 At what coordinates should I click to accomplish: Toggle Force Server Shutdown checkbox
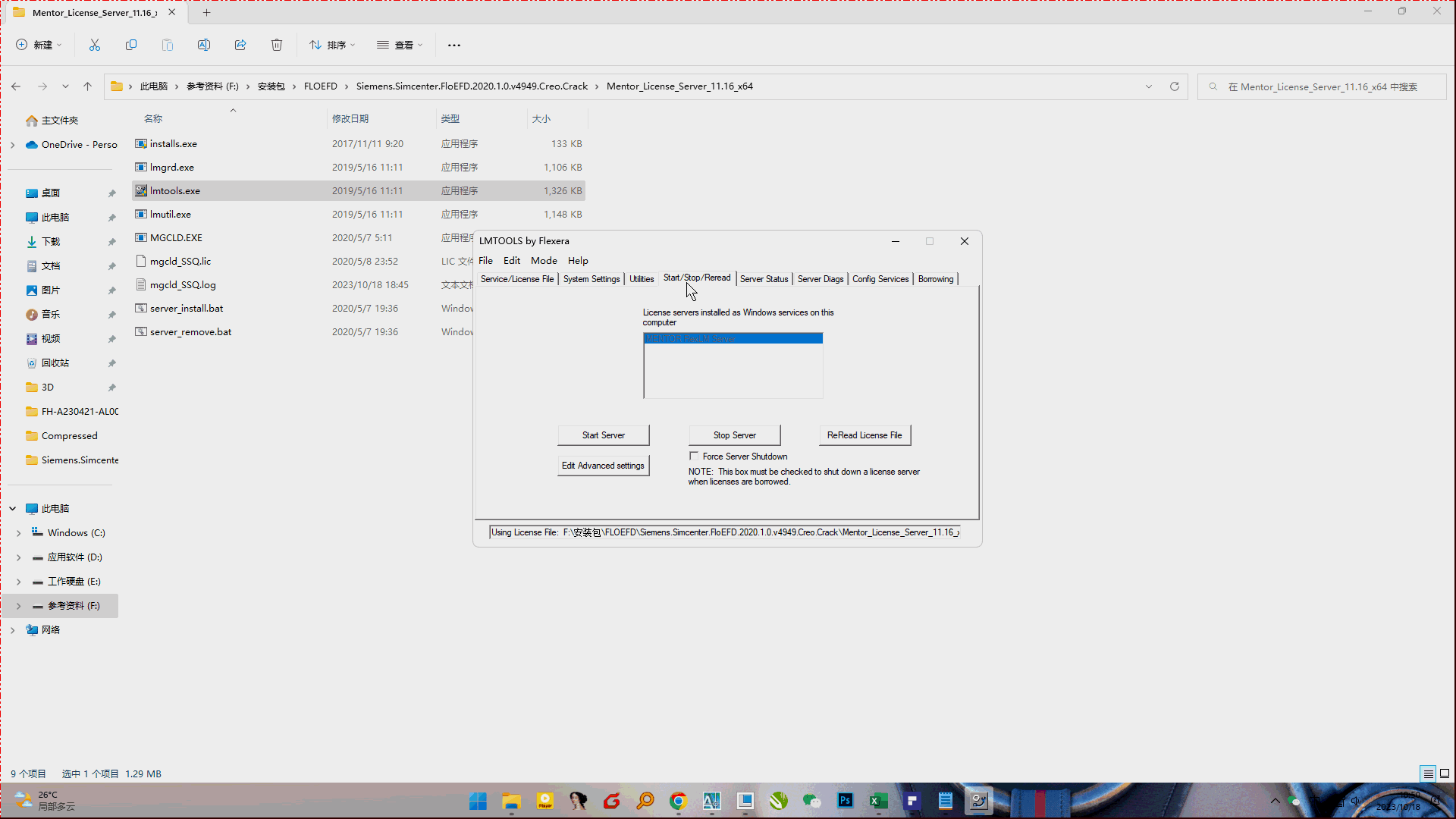pos(694,456)
